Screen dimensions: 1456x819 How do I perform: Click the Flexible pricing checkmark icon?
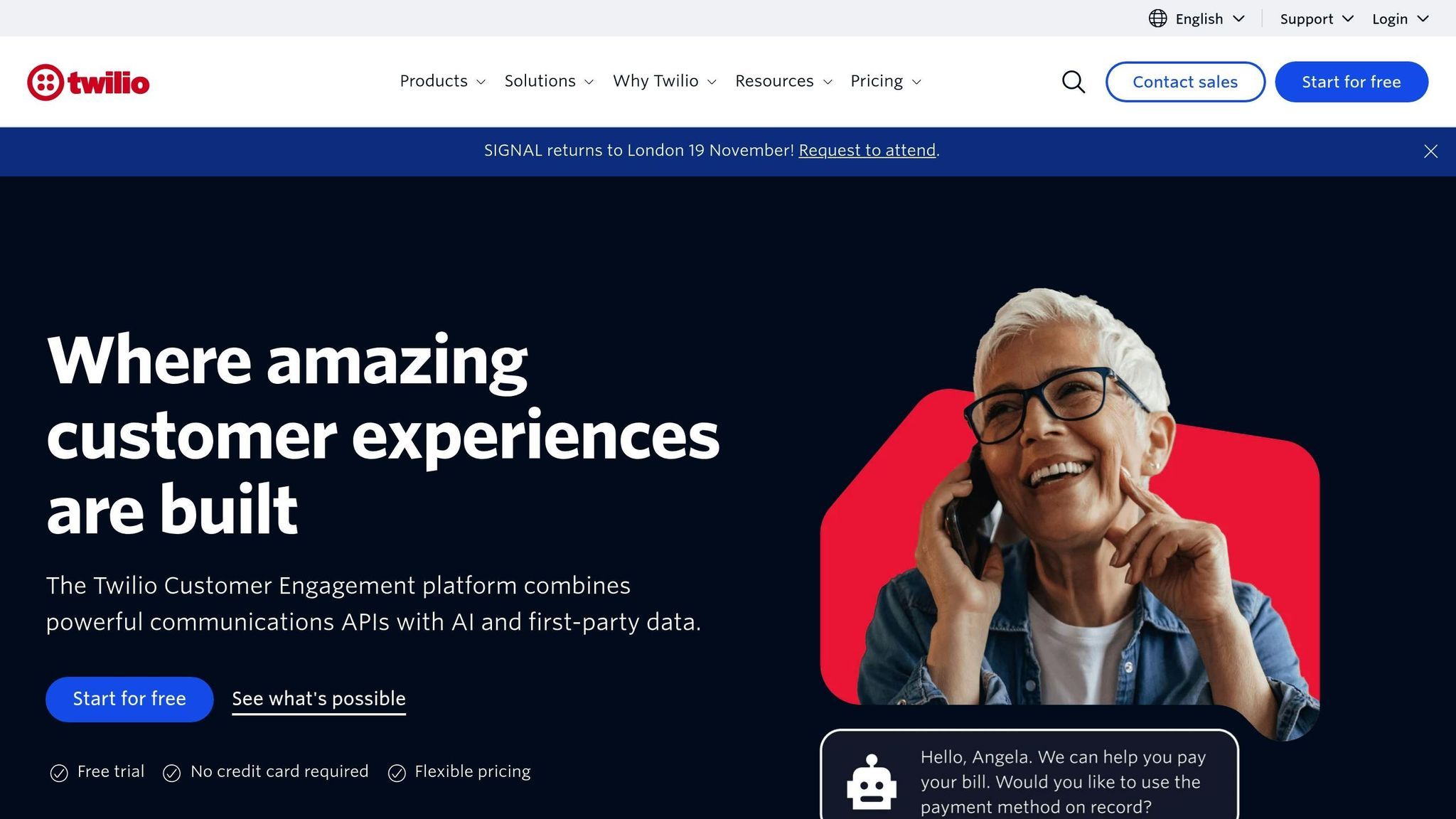click(397, 772)
